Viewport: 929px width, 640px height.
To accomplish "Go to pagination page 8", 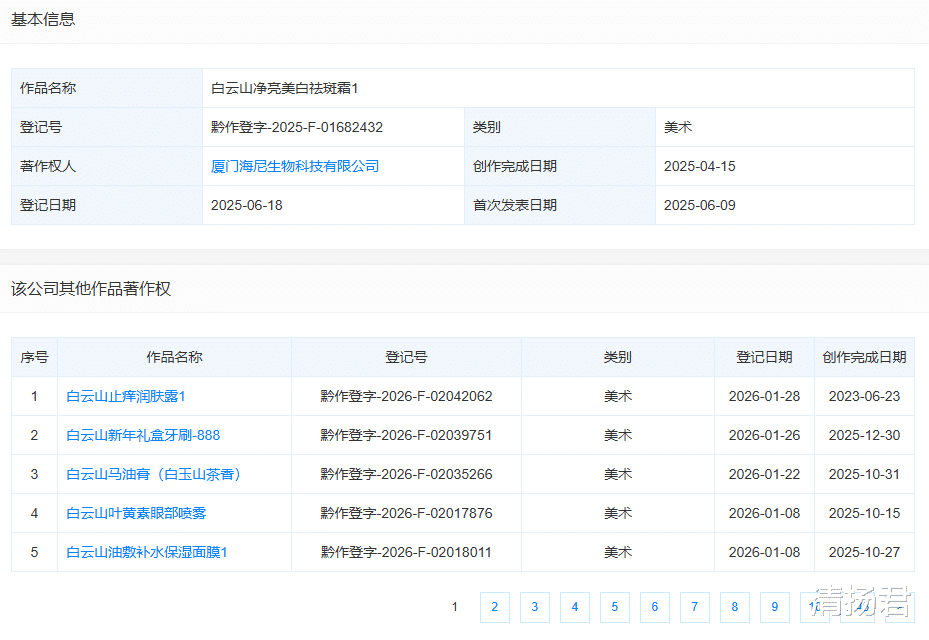I will click(x=735, y=607).
